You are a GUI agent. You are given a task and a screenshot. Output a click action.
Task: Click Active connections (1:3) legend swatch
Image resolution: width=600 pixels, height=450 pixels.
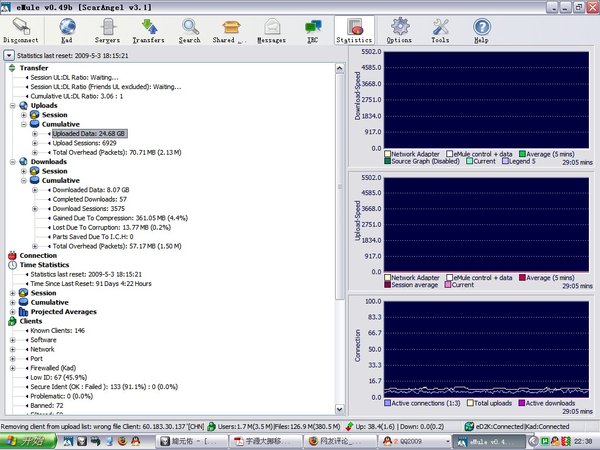pyautogui.click(x=387, y=403)
